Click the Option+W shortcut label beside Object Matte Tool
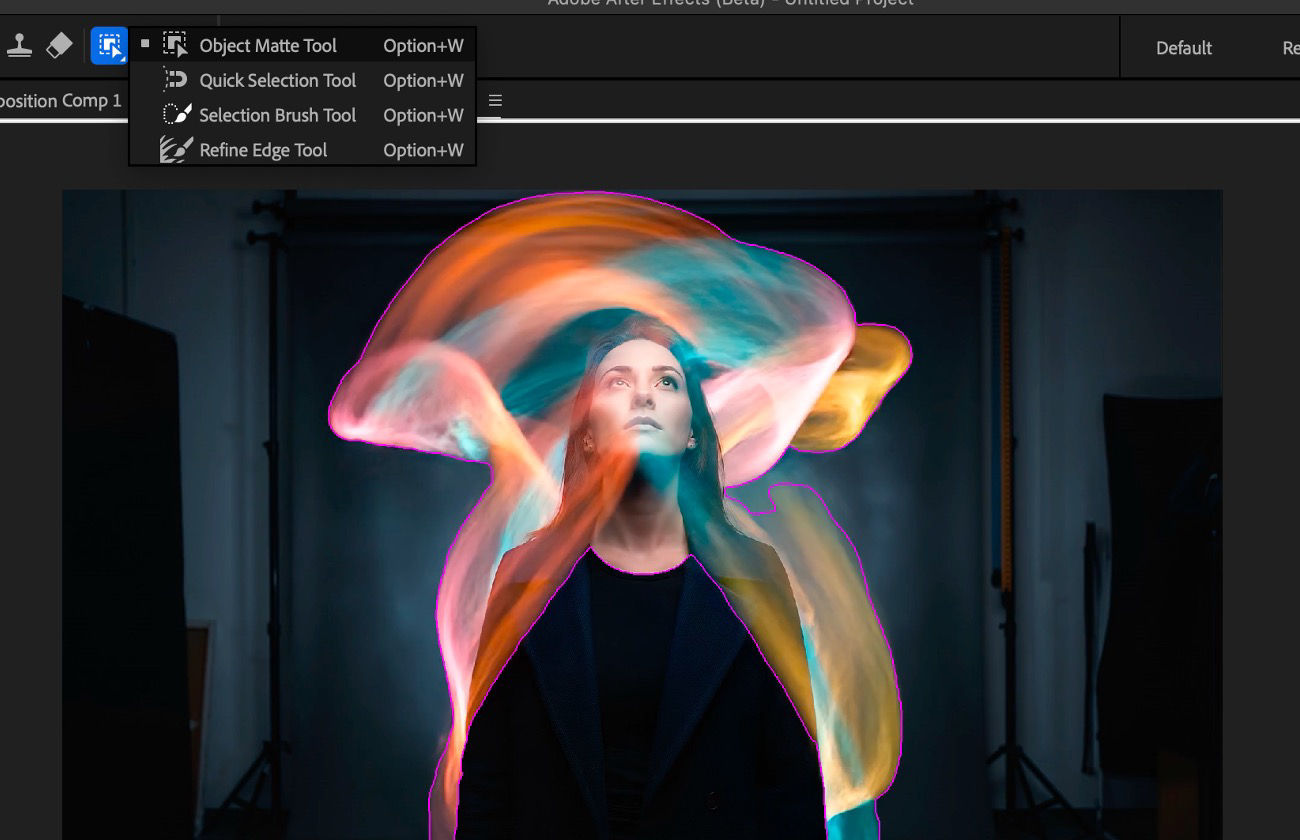1300x840 pixels. pos(423,44)
